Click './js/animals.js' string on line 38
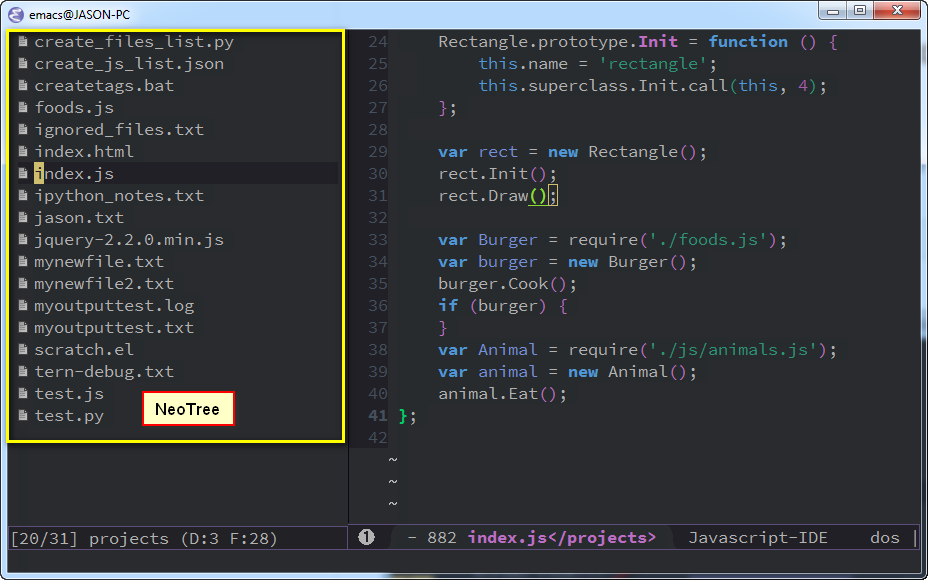The image size is (928, 580). tap(733, 349)
